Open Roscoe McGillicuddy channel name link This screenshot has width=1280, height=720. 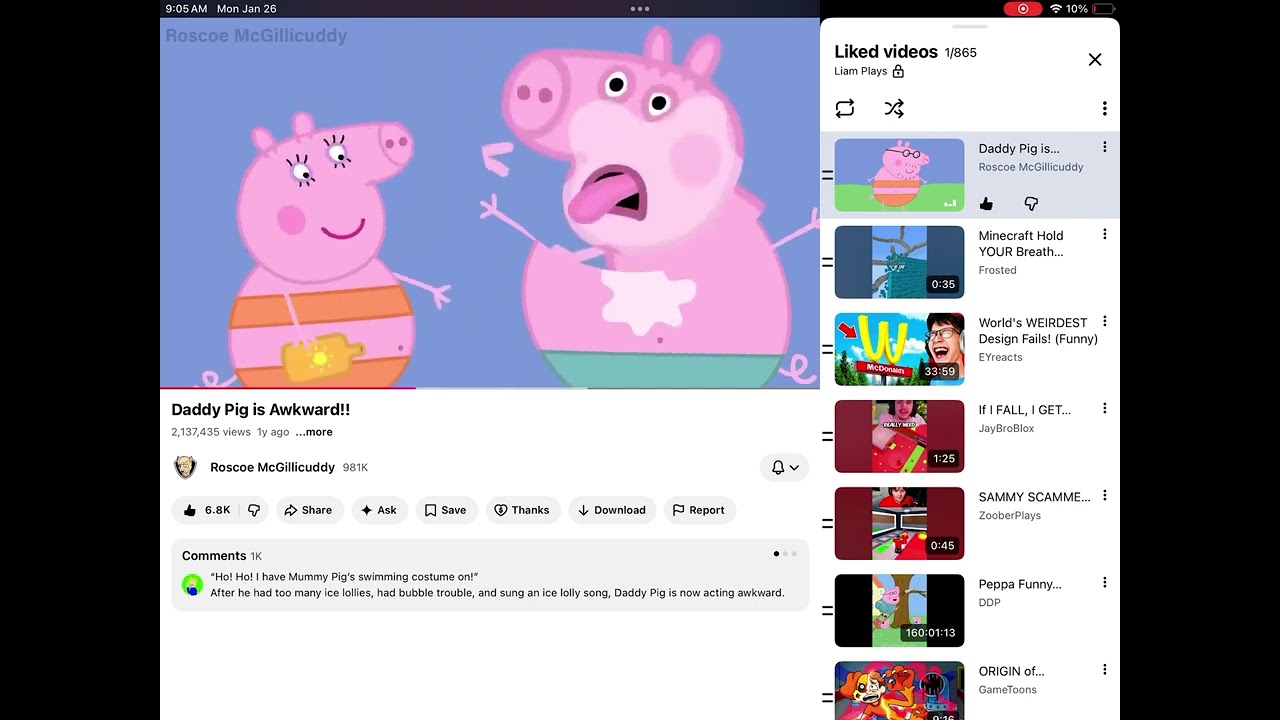click(x=272, y=467)
